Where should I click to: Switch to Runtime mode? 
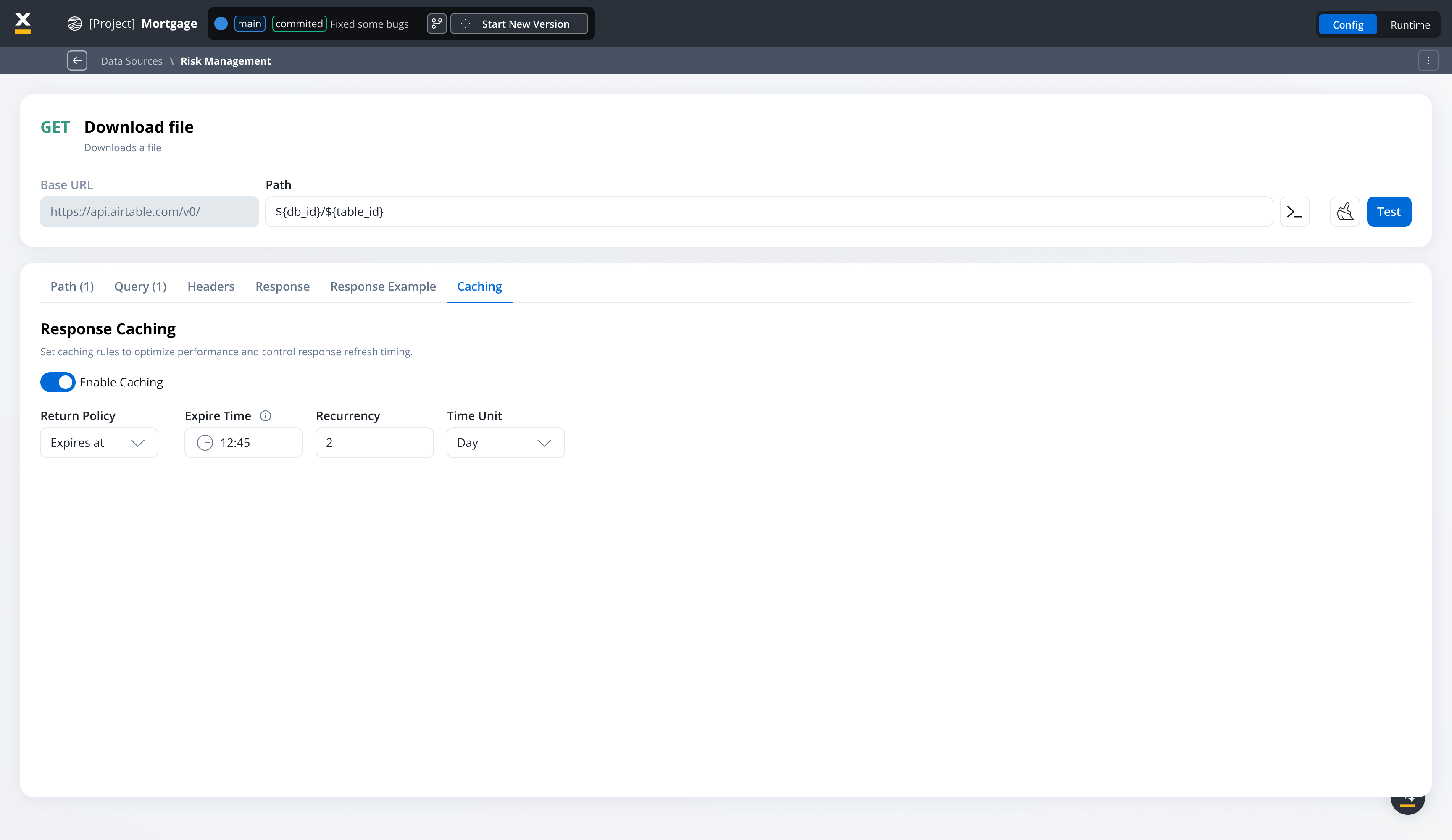[1410, 24]
